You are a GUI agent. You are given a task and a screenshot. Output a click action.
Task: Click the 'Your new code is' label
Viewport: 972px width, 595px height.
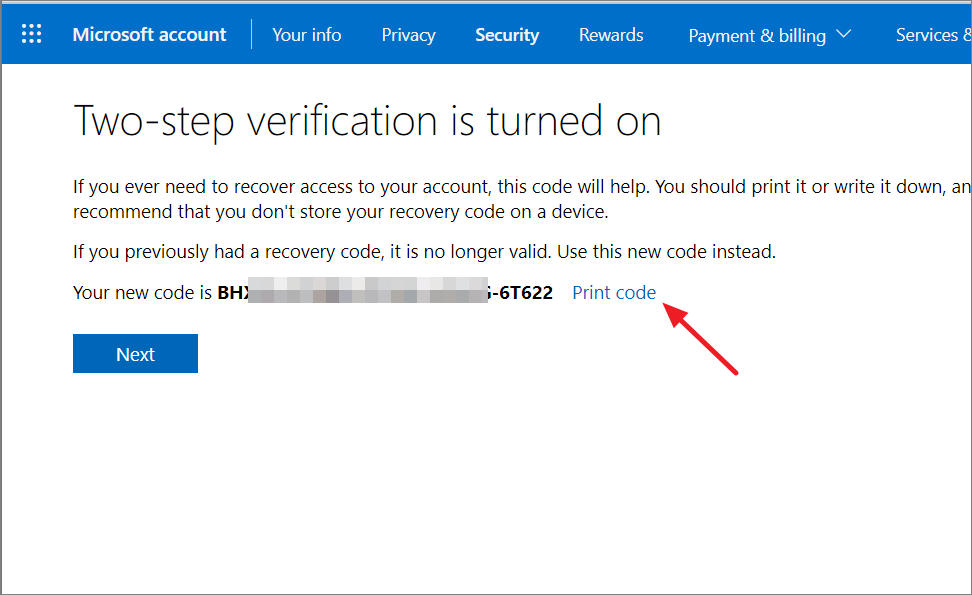(x=143, y=292)
